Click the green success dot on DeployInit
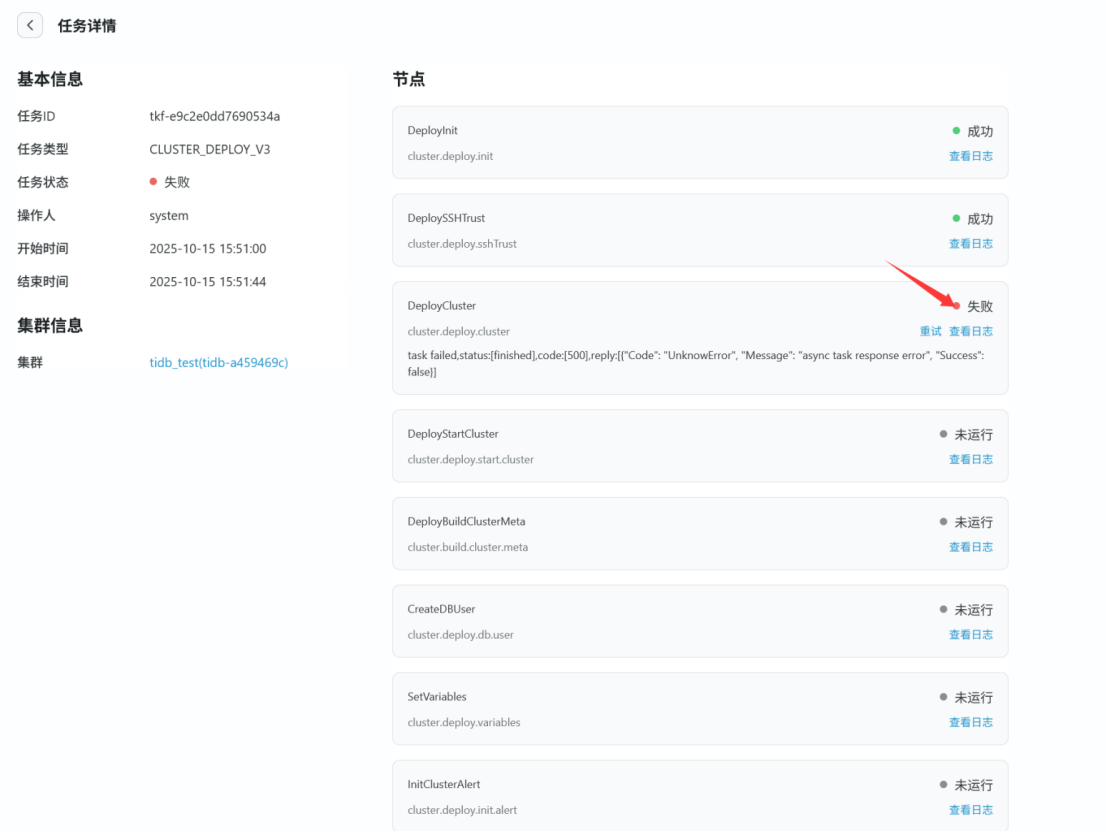Viewport: 1106px width, 832px height. pyautogui.click(x=957, y=131)
